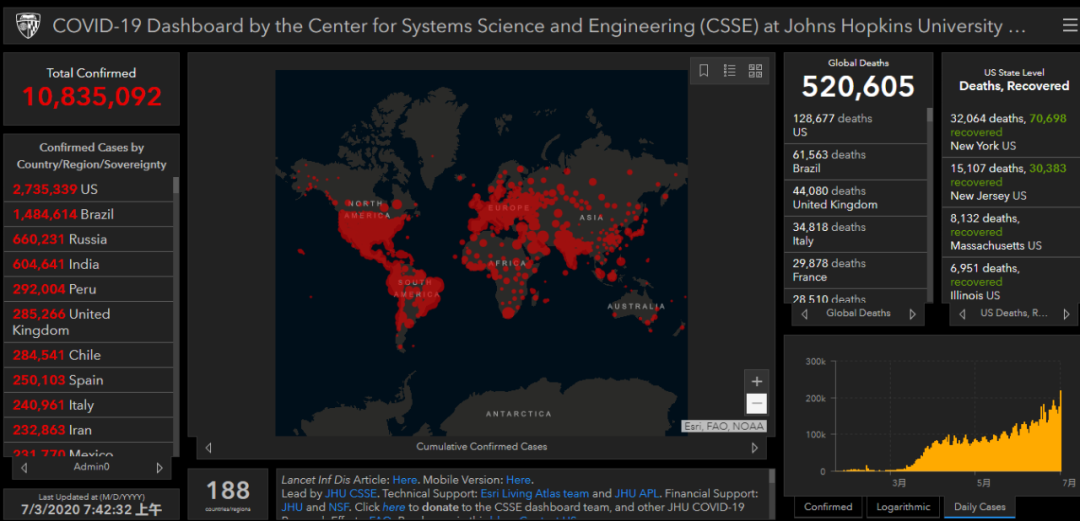Select Spain in confirmed cases list

click(x=88, y=380)
